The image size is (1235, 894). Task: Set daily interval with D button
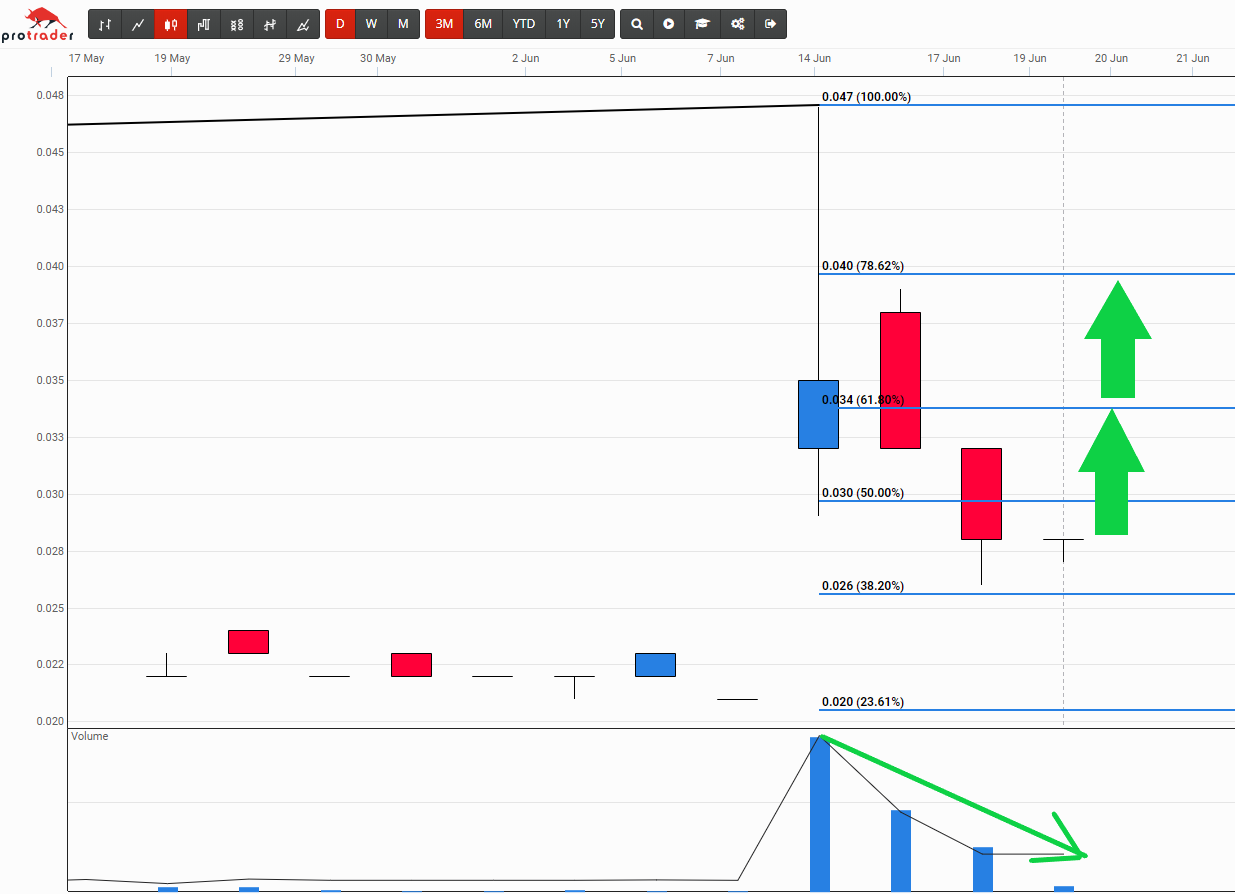point(340,24)
